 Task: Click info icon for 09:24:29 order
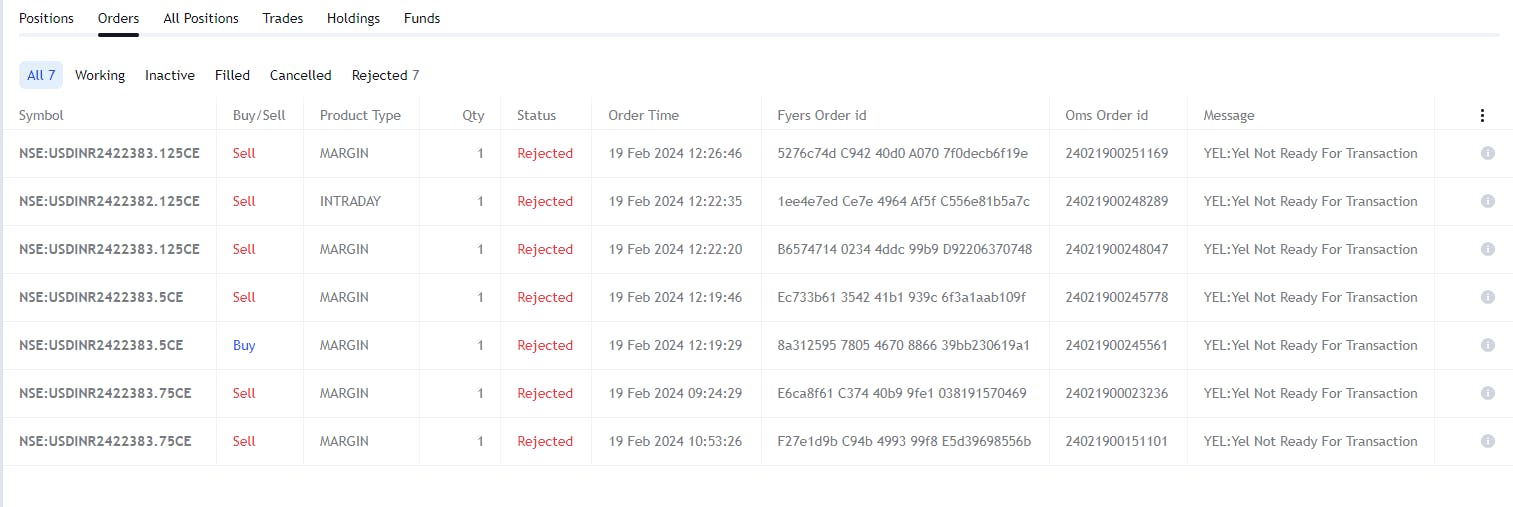coord(1487,393)
